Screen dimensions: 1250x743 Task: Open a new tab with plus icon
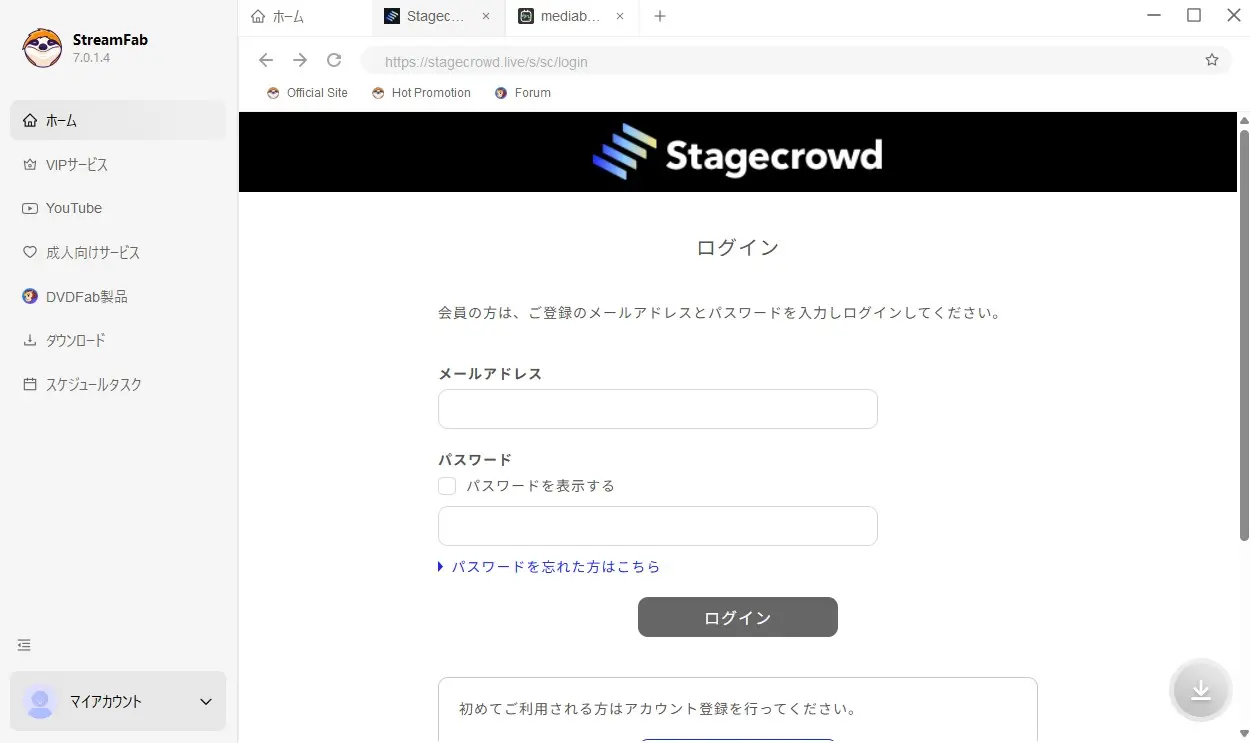[x=659, y=16]
